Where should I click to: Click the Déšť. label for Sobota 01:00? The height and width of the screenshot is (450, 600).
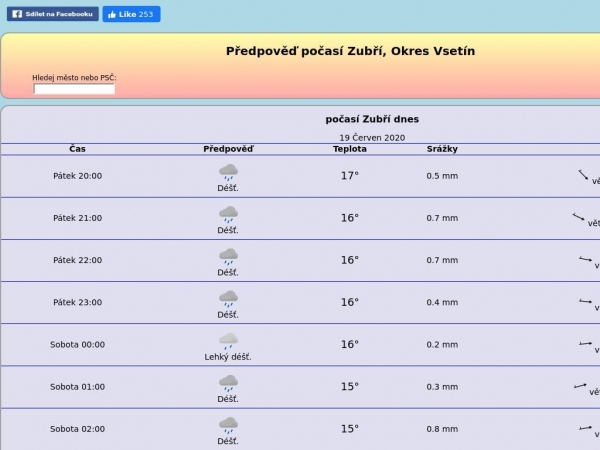[228, 399]
